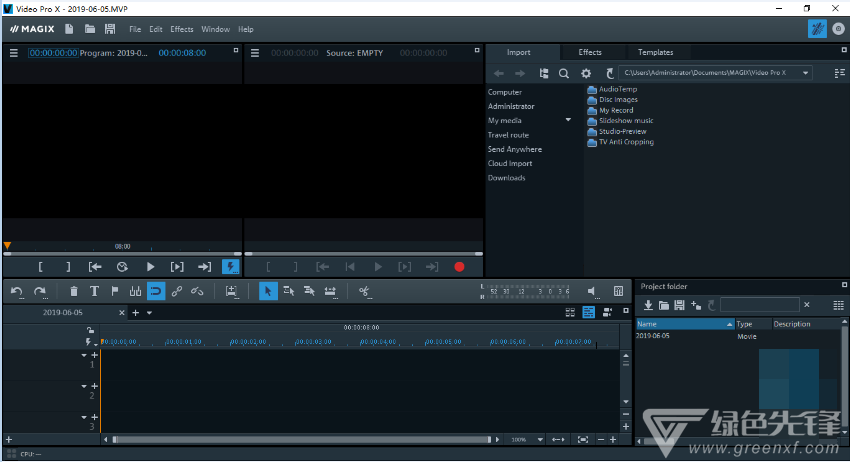Select the mouse pointer arrow mode

(268, 292)
